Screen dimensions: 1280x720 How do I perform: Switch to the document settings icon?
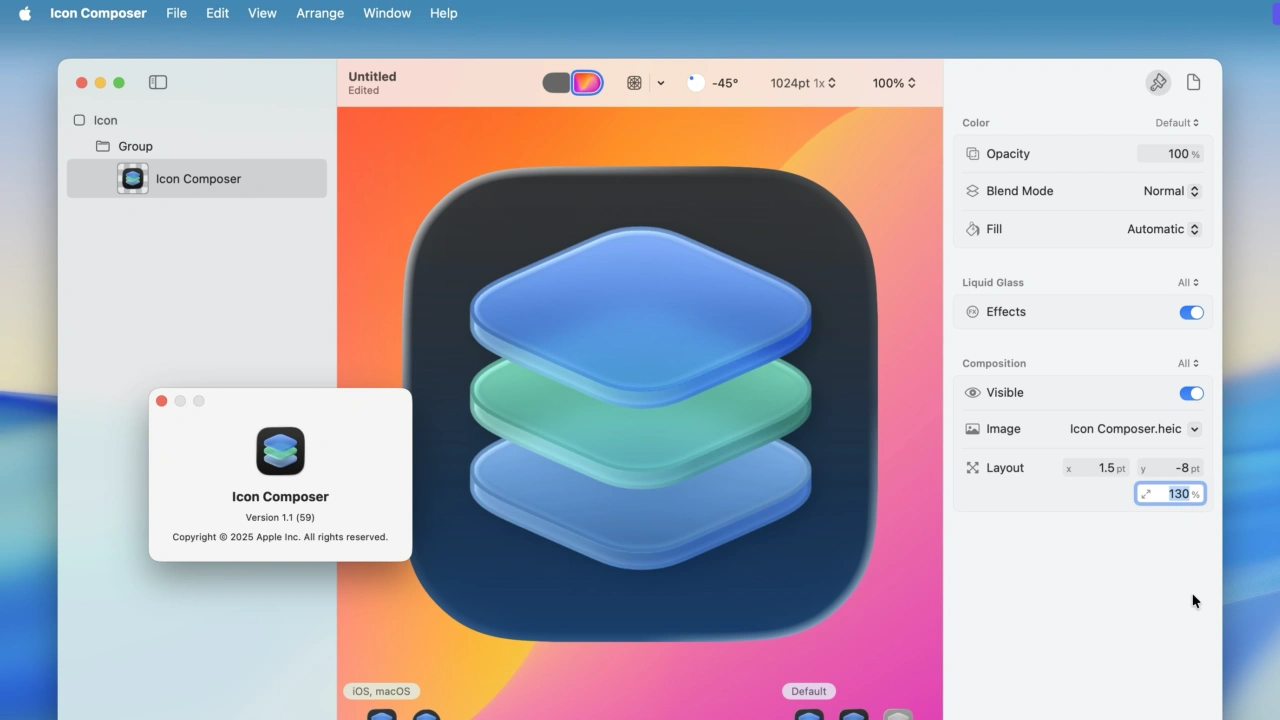1193,82
